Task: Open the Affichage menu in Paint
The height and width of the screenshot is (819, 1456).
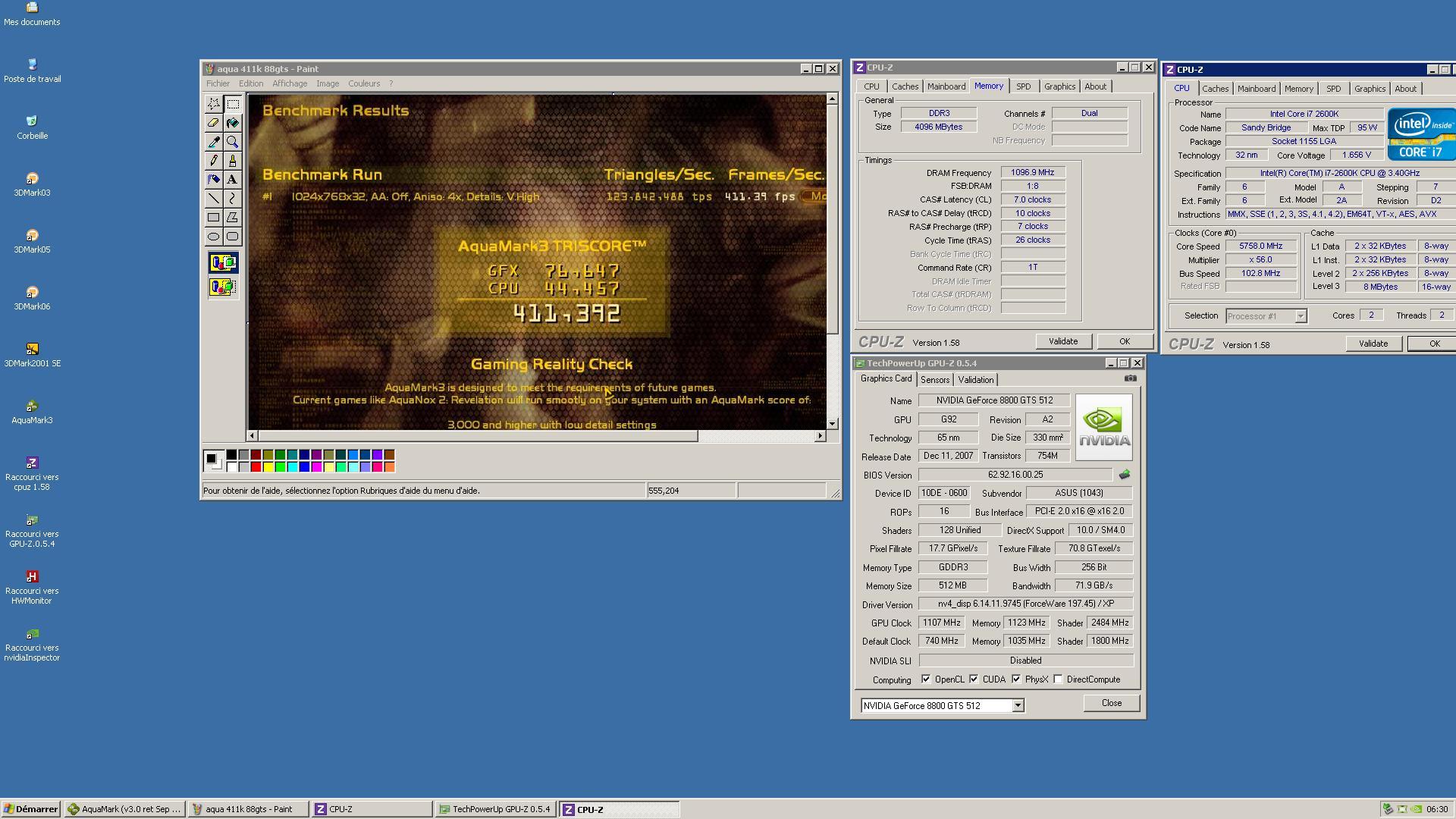Action: click(x=290, y=83)
